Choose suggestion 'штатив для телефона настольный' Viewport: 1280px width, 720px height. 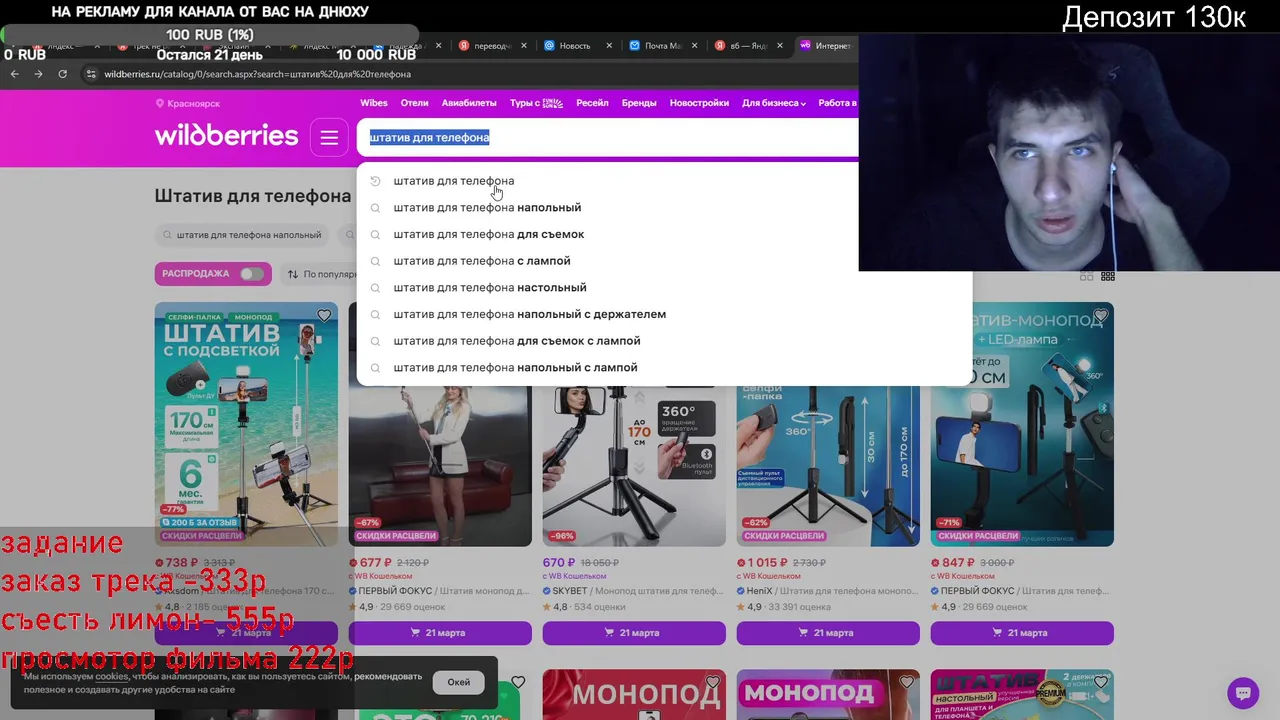490,288
